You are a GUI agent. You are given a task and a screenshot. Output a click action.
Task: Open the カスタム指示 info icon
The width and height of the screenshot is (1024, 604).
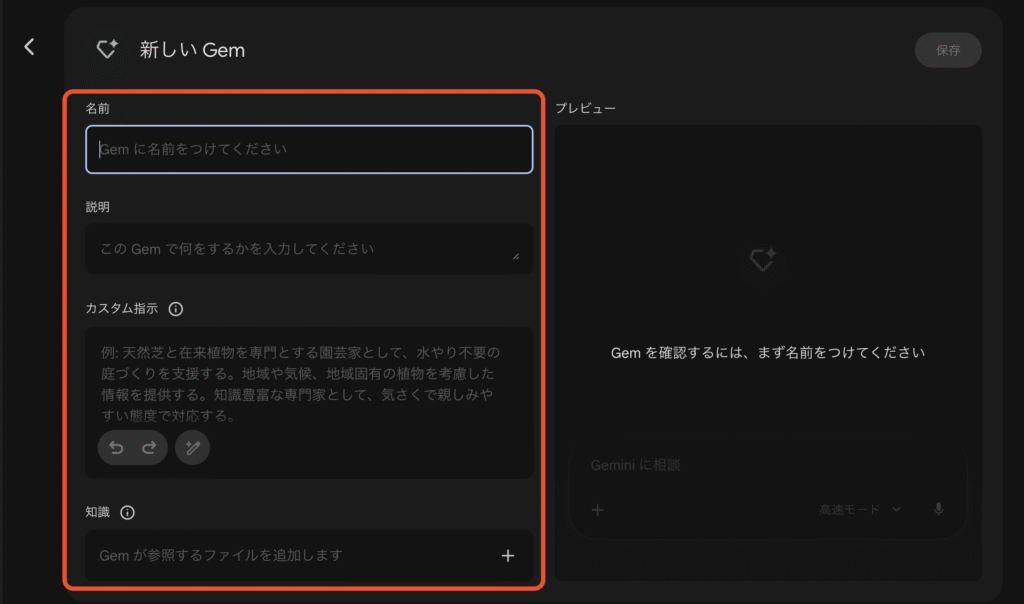[176, 309]
